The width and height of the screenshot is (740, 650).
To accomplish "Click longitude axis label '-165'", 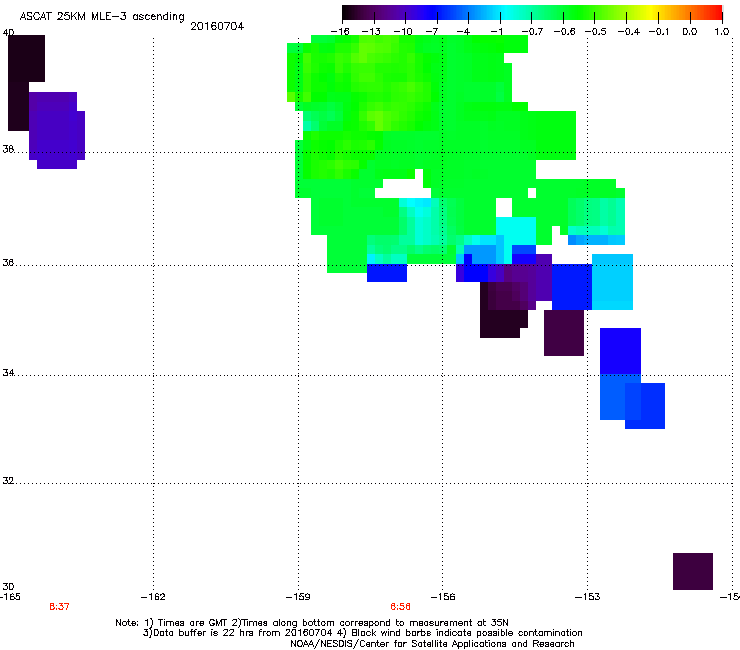I will [10, 597].
